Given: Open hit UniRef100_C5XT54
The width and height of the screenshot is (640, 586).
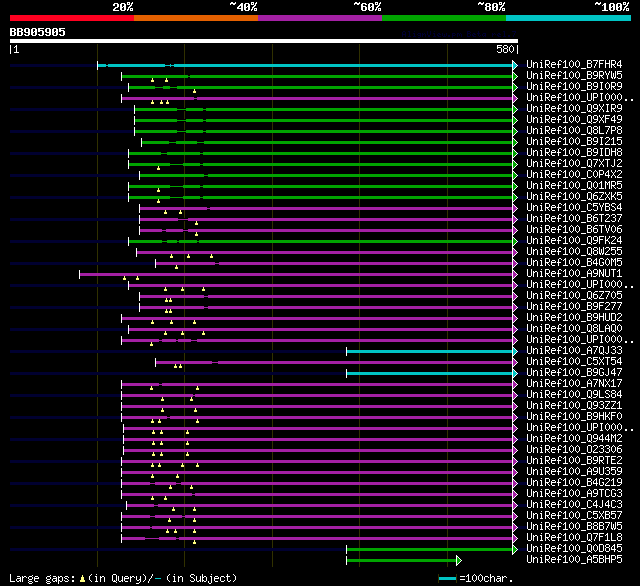Looking at the screenshot, I should click(x=574, y=362).
